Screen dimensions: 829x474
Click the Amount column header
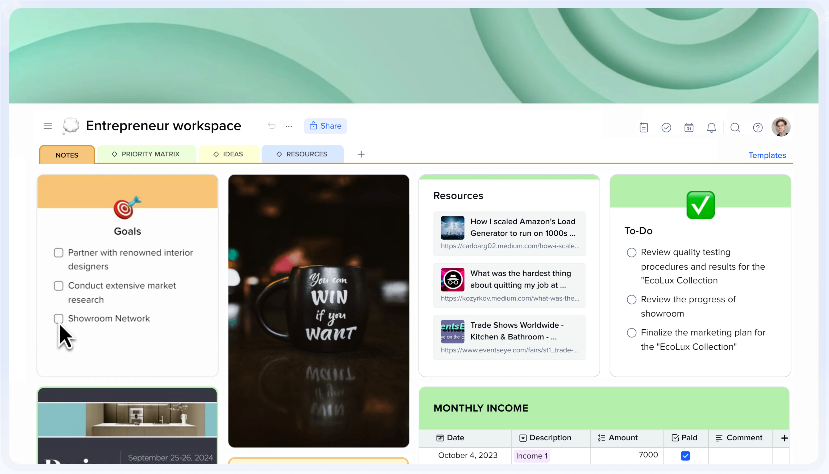tap(627, 438)
